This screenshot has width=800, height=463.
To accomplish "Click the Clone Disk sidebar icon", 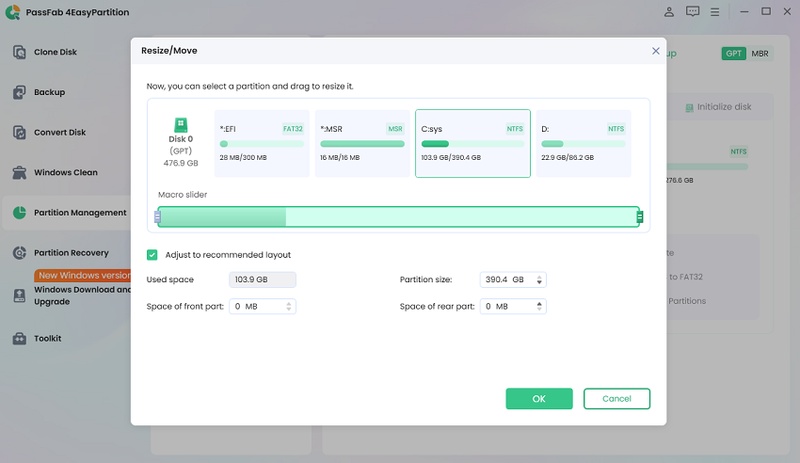I will coord(19,52).
